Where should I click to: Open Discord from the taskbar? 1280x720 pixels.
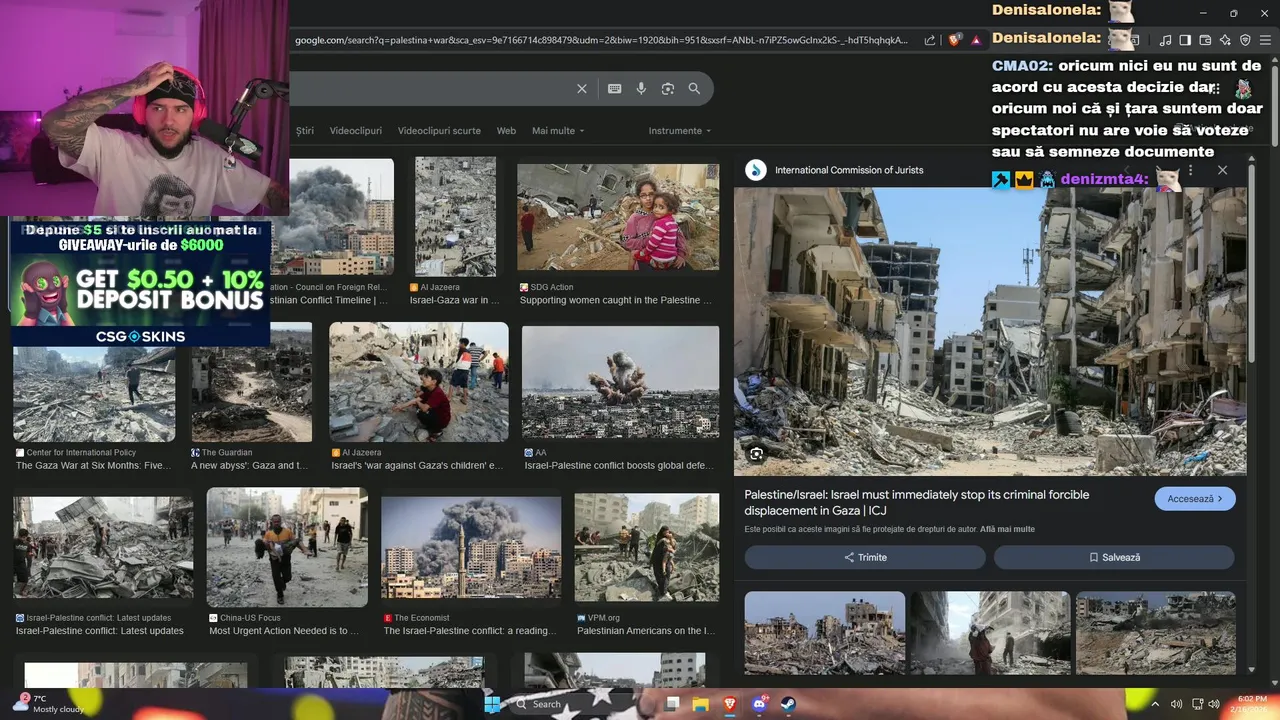759,704
